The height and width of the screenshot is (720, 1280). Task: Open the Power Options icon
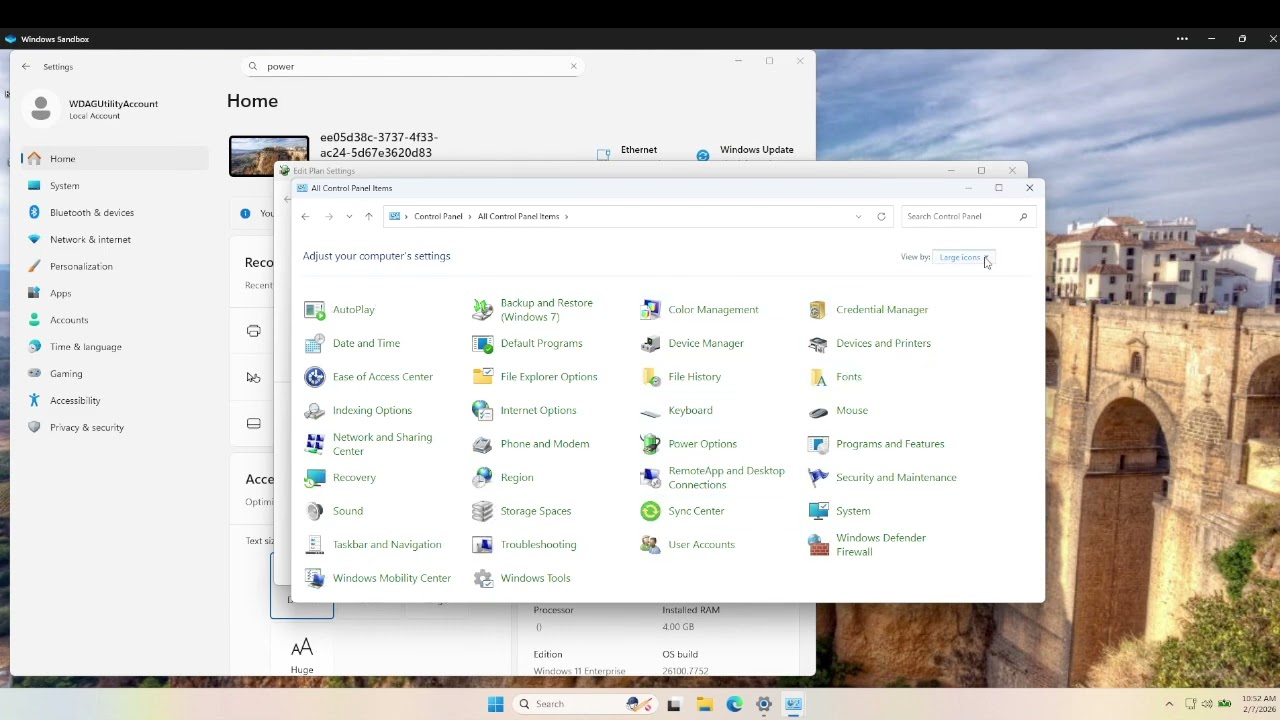coord(651,444)
